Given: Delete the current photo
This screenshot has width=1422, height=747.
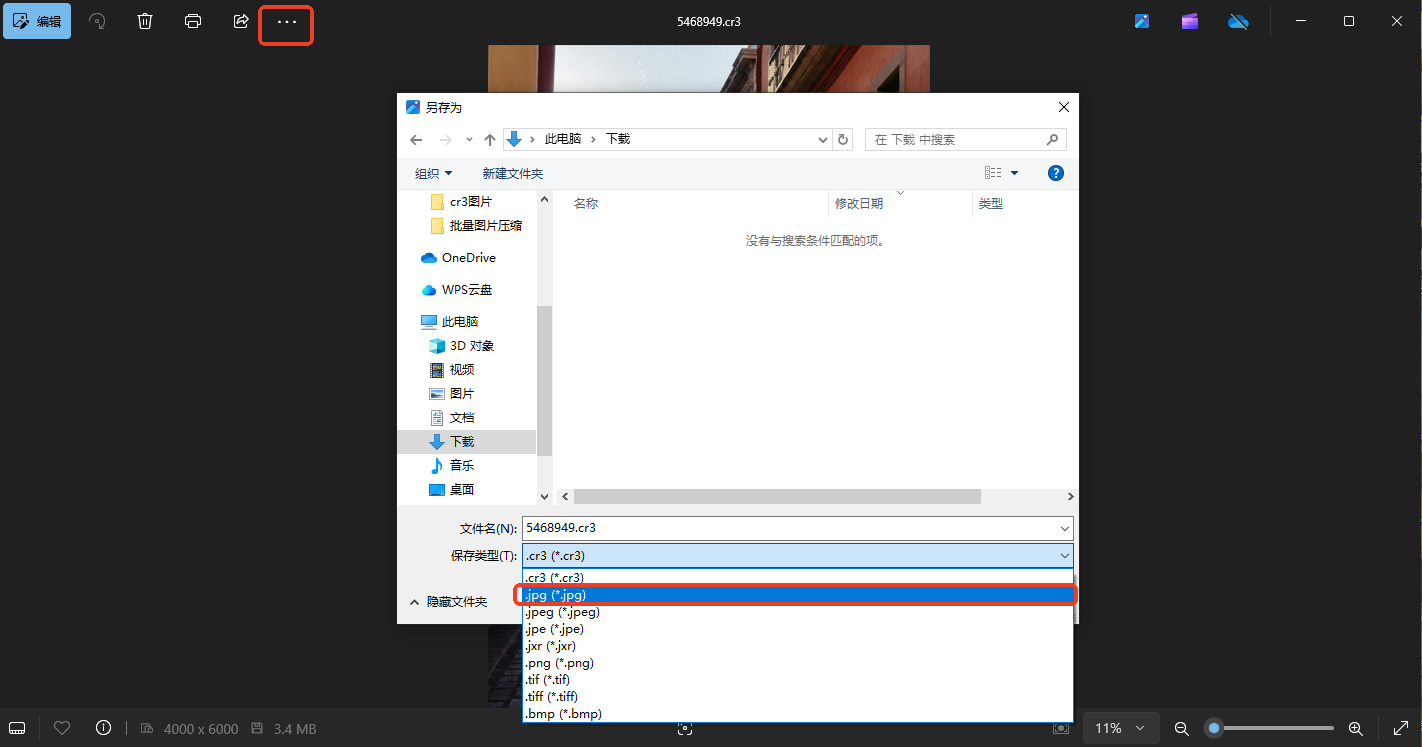Looking at the screenshot, I should [x=145, y=20].
